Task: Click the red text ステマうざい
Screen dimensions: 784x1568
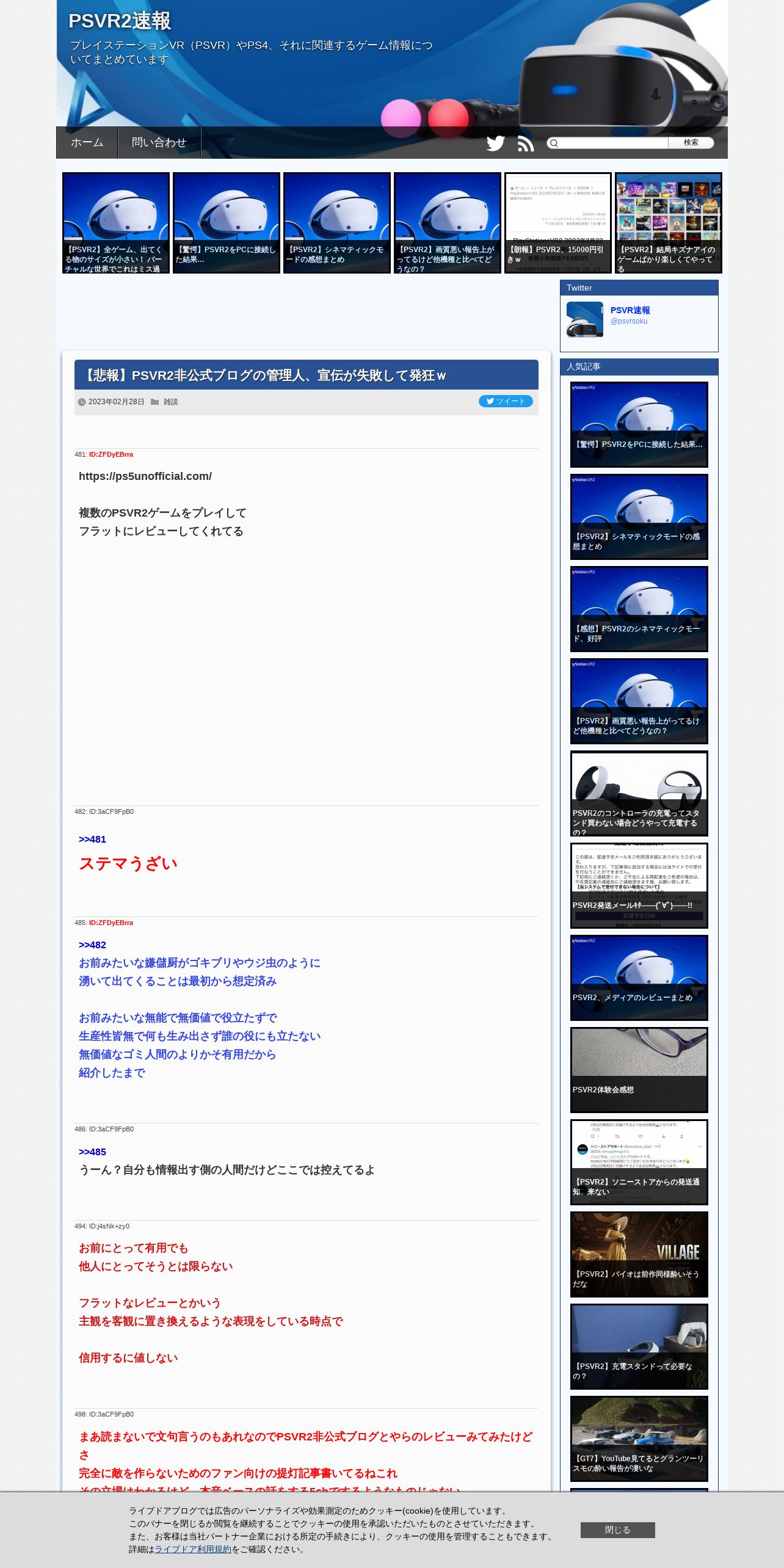Action: [128, 863]
